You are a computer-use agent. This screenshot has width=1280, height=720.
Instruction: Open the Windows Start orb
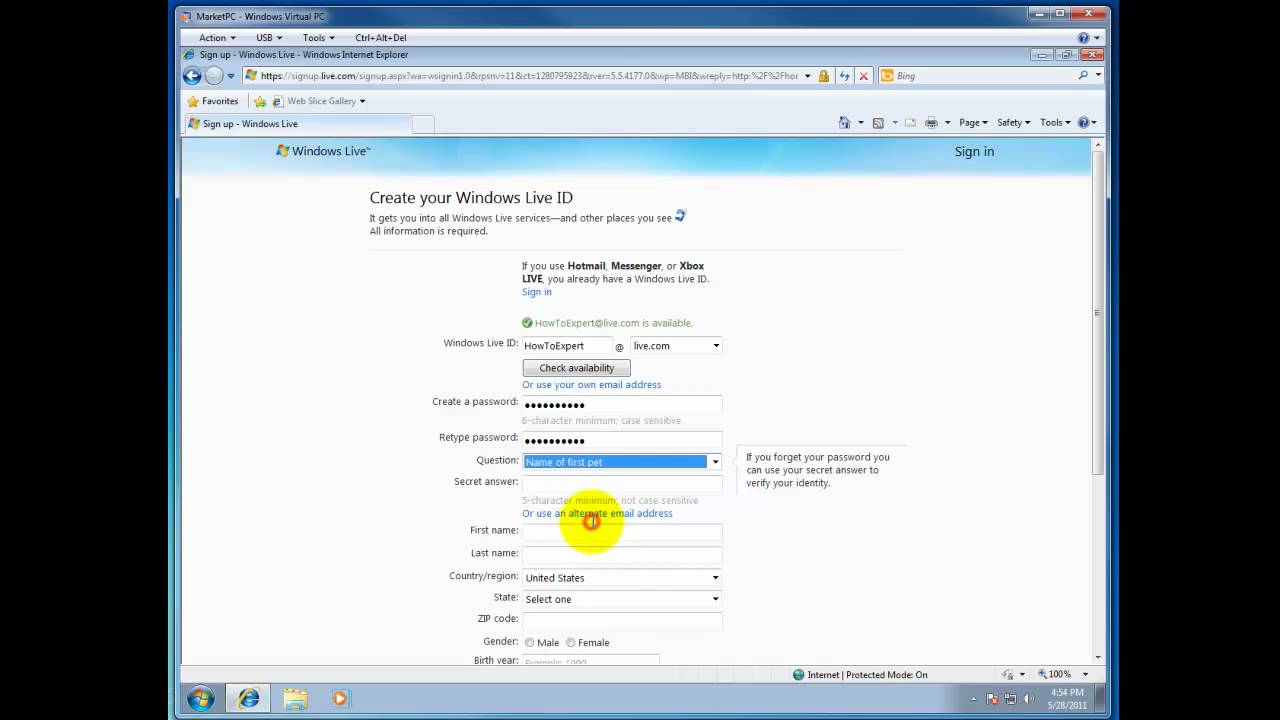(x=200, y=698)
